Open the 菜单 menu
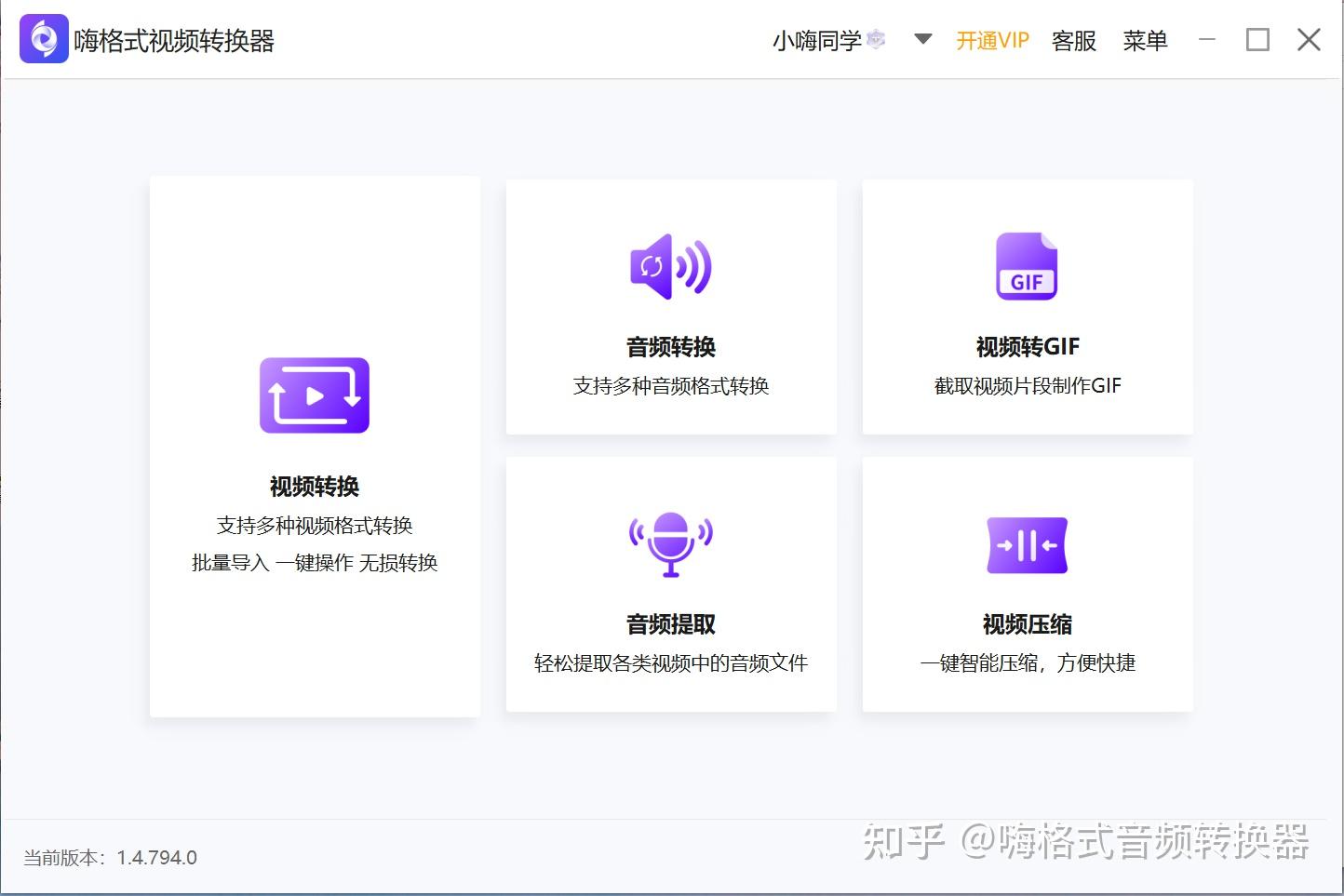The image size is (1344, 896). 1145,41
